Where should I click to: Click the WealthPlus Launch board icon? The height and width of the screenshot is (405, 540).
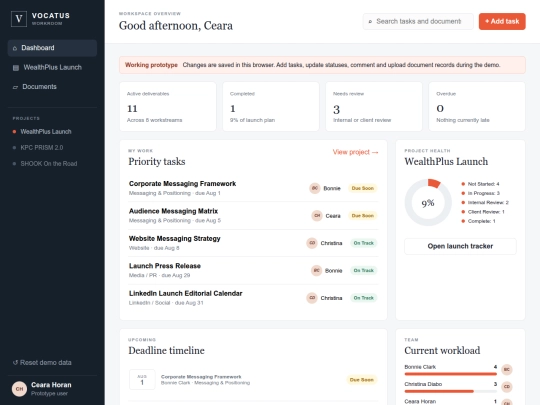tap(16, 68)
